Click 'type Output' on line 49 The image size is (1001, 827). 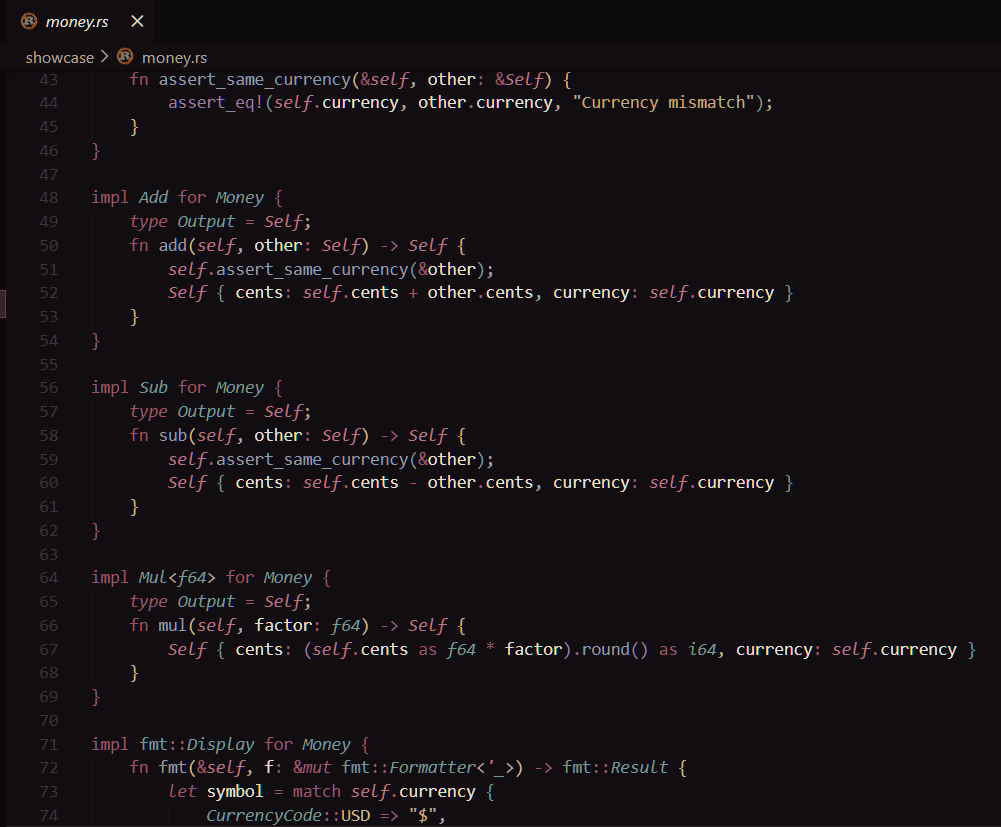coord(183,222)
